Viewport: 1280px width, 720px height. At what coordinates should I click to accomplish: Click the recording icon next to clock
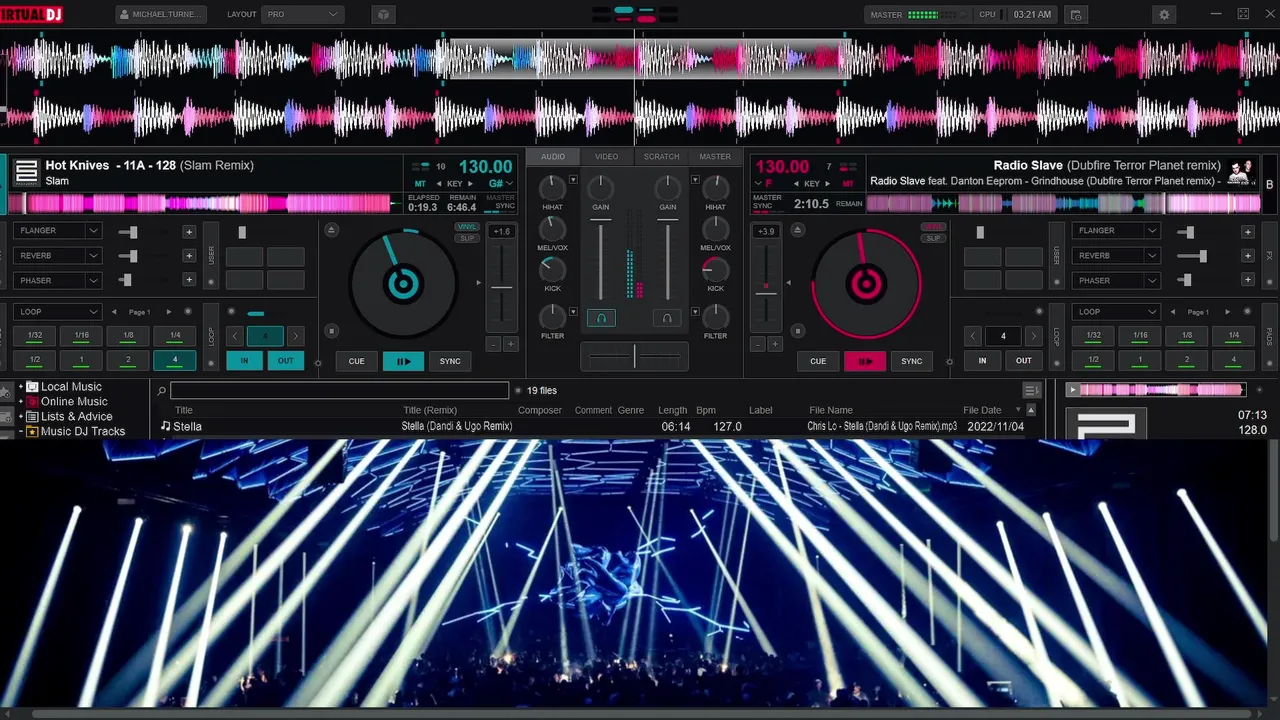pos(1076,15)
